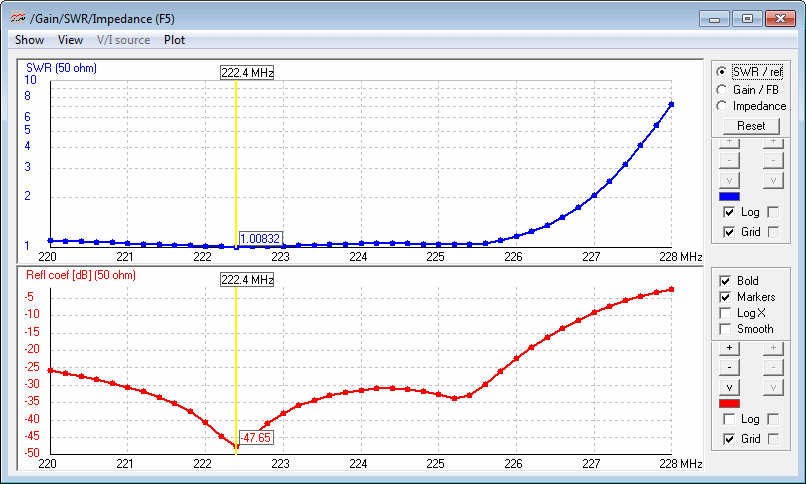Click the 222.4 MHz label above the Refl coef plot
Screen dimensions: 806x484
tap(247, 280)
